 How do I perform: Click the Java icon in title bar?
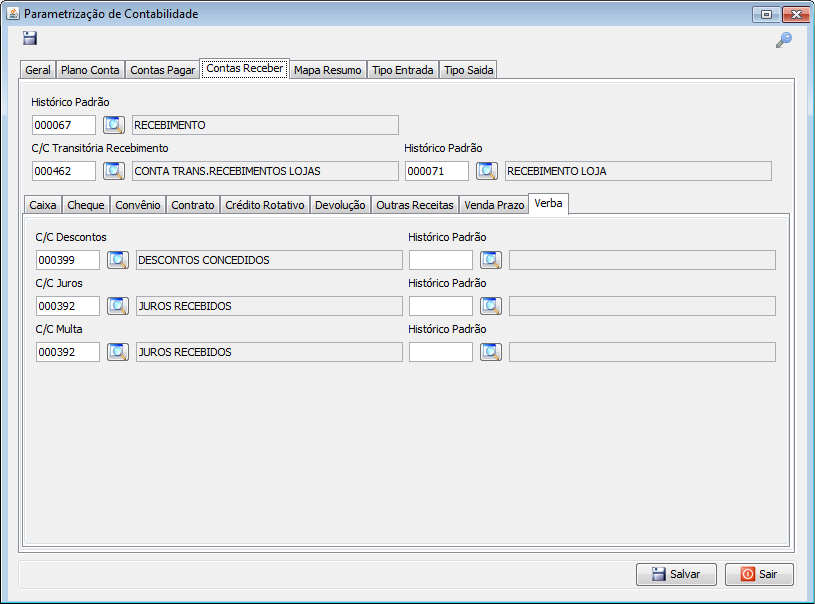tap(13, 14)
